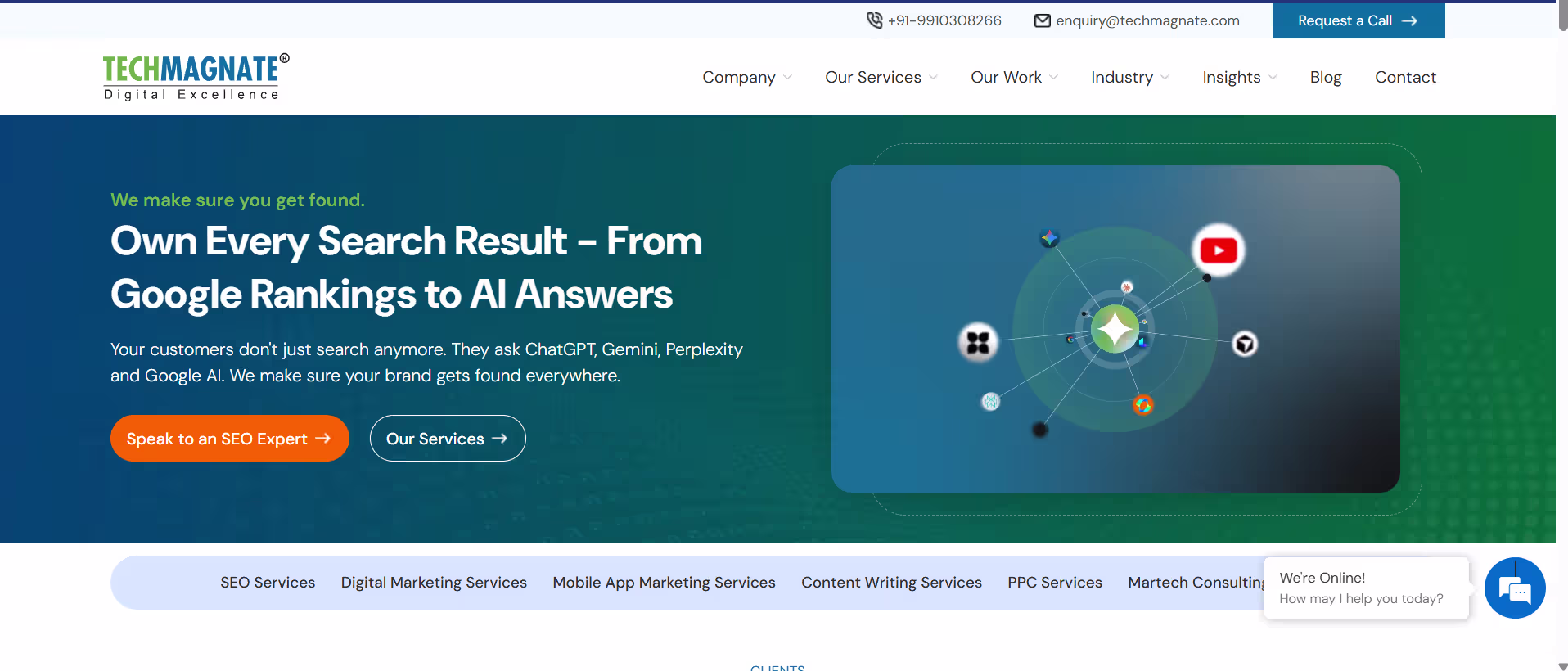Image resolution: width=1568 pixels, height=671 pixels.
Task: Email enquiry@techmagnate.com link
Action: (1147, 20)
